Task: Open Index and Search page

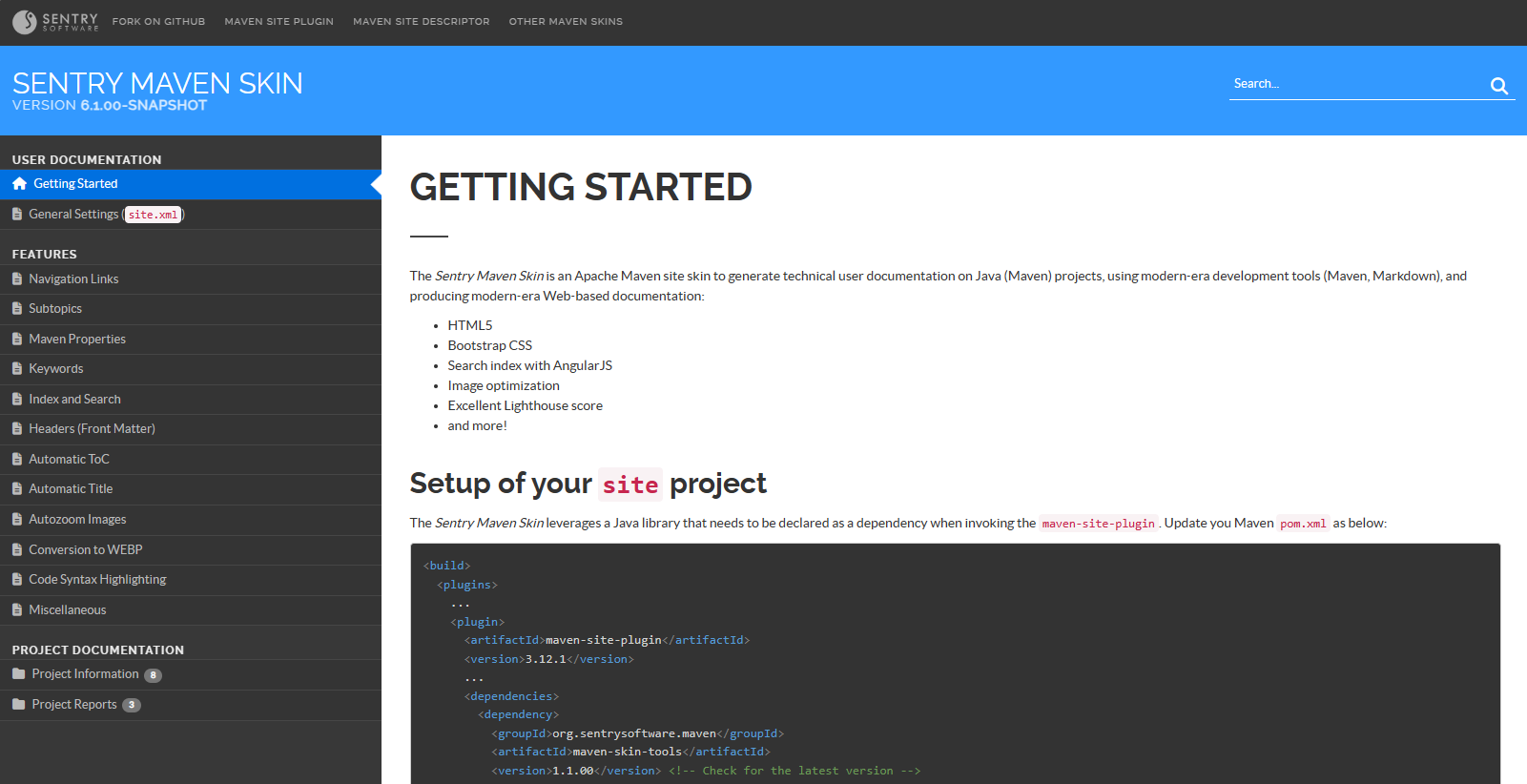Action: (191, 400)
